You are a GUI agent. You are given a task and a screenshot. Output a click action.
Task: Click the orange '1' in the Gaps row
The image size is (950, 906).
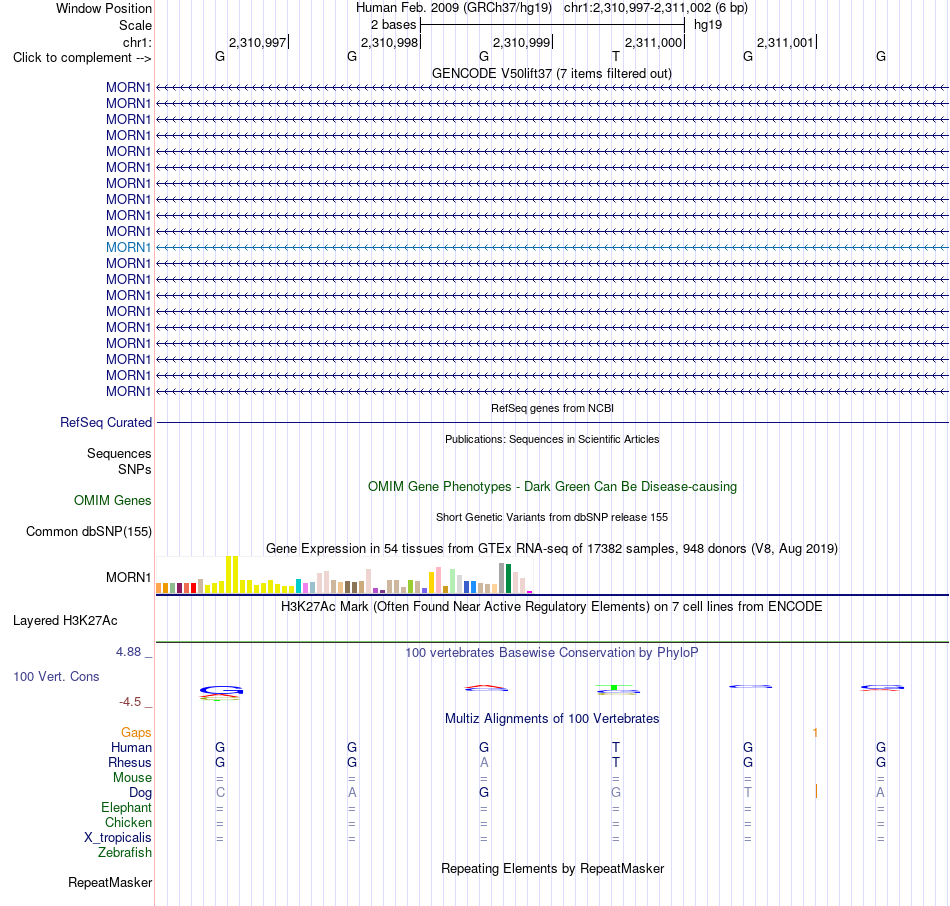coord(815,733)
